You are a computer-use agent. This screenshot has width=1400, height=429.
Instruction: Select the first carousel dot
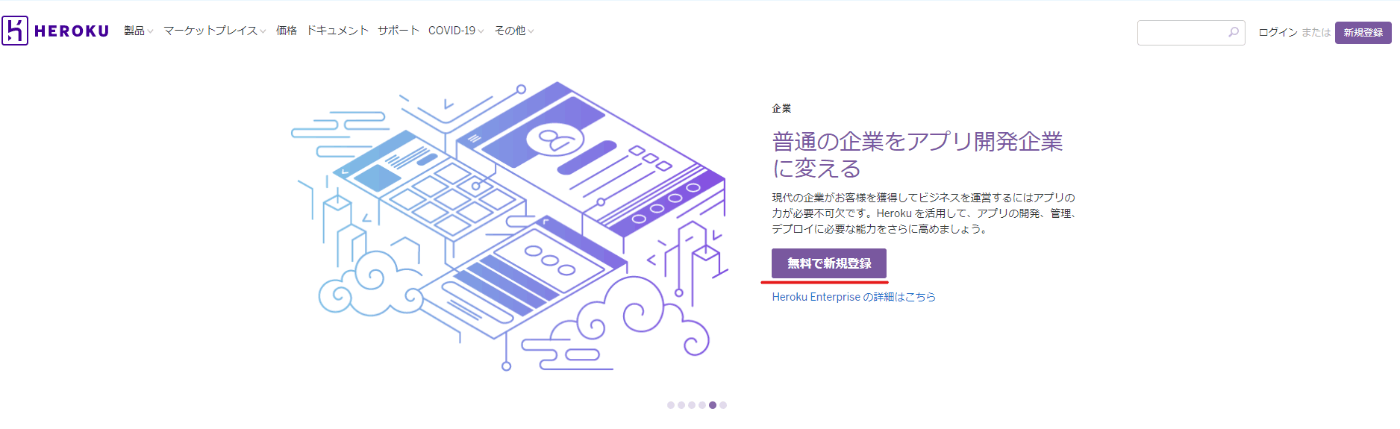point(670,405)
